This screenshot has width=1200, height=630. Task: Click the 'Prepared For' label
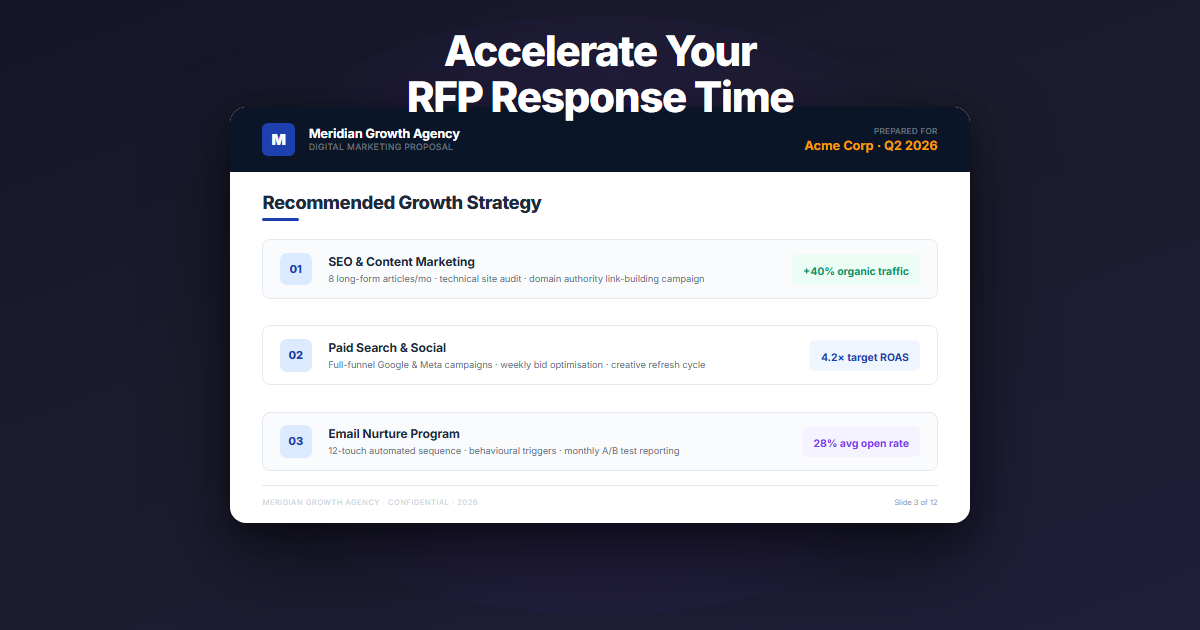tap(905, 131)
